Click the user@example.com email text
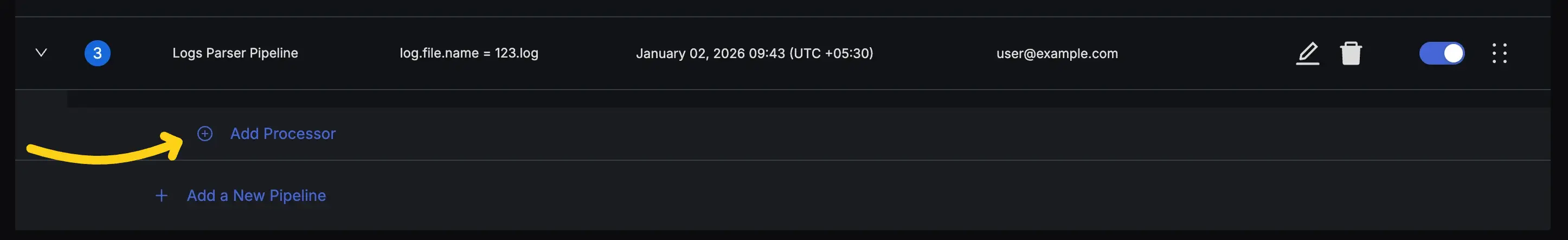Image resolution: width=1568 pixels, height=240 pixels. [x=1057, y=53]
